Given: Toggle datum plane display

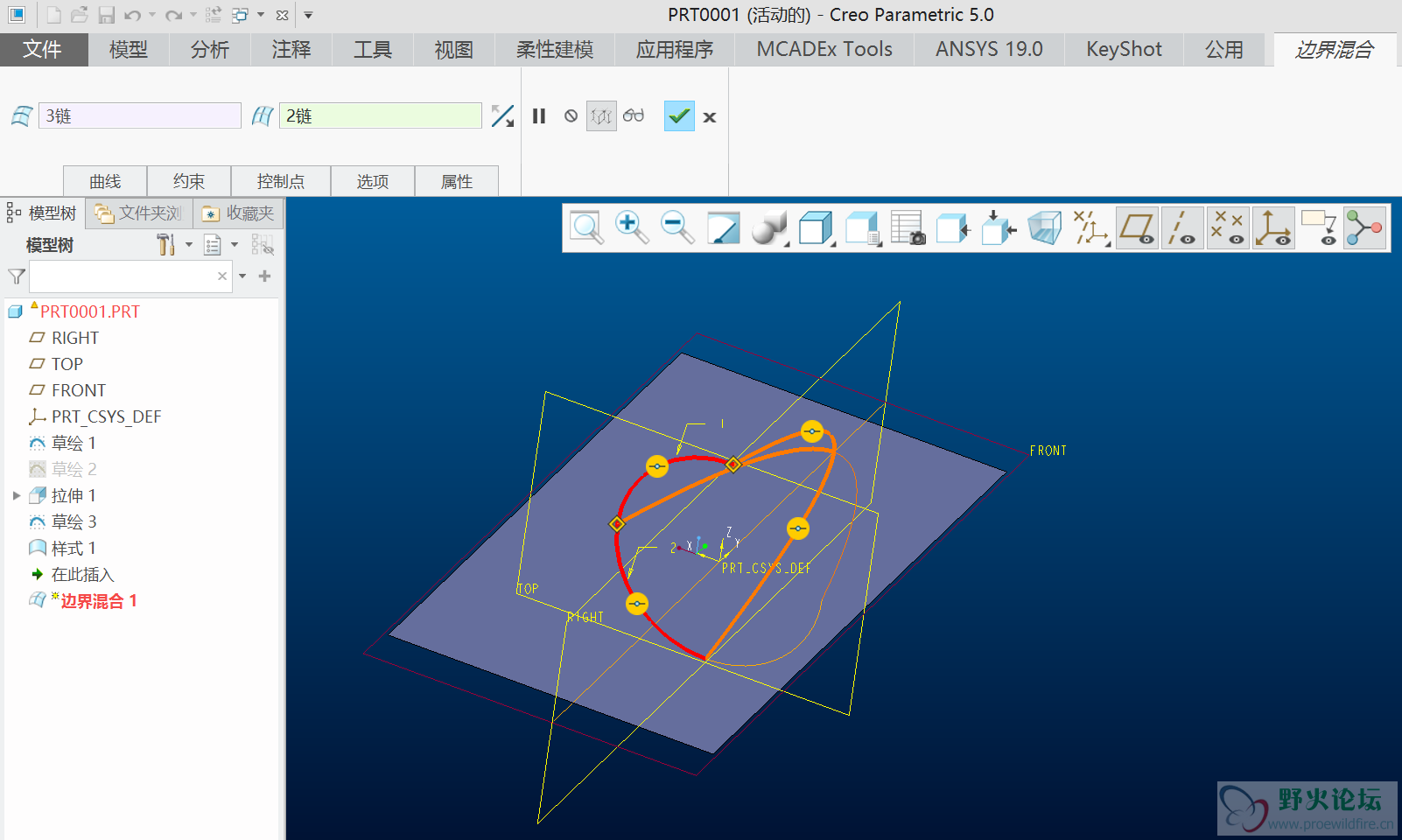Looking at the screenshot, I should 1137,227.
